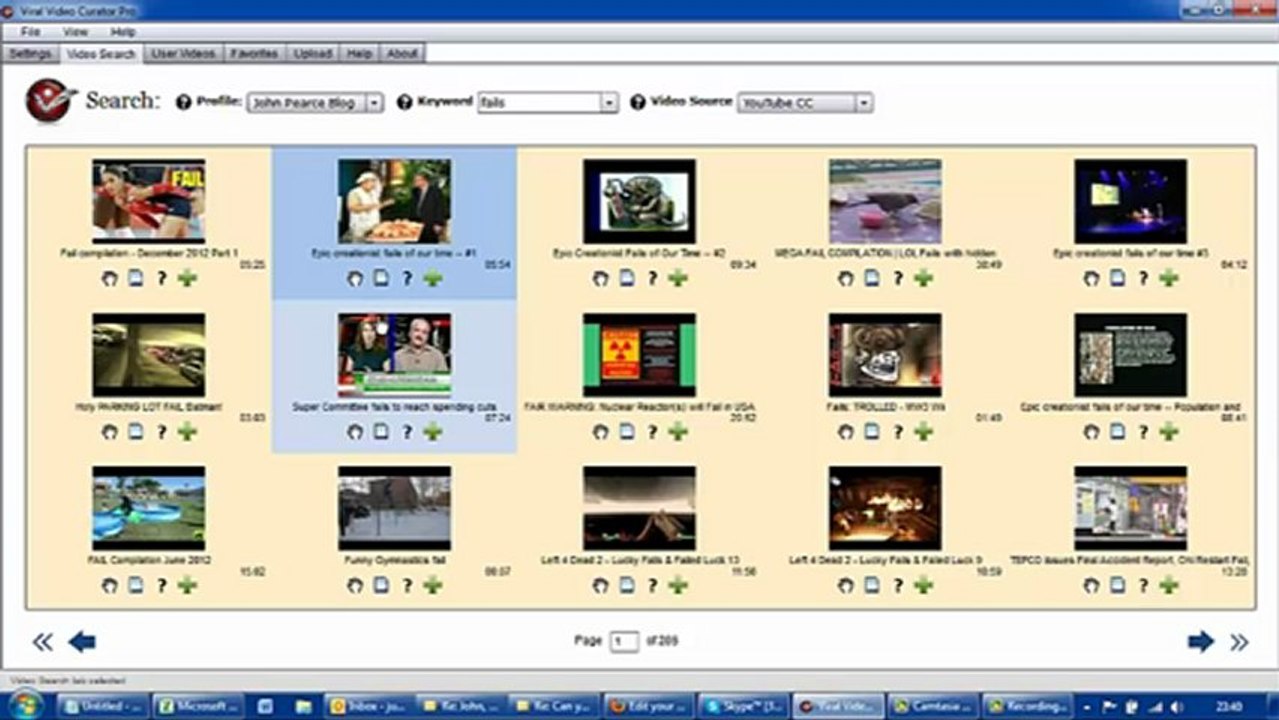This screenshot has height=720, width=1279.
Task: Click green plus under Lucky Fails & Failed Luck 13
Action: pyautogui.click(x=678, y=585)
